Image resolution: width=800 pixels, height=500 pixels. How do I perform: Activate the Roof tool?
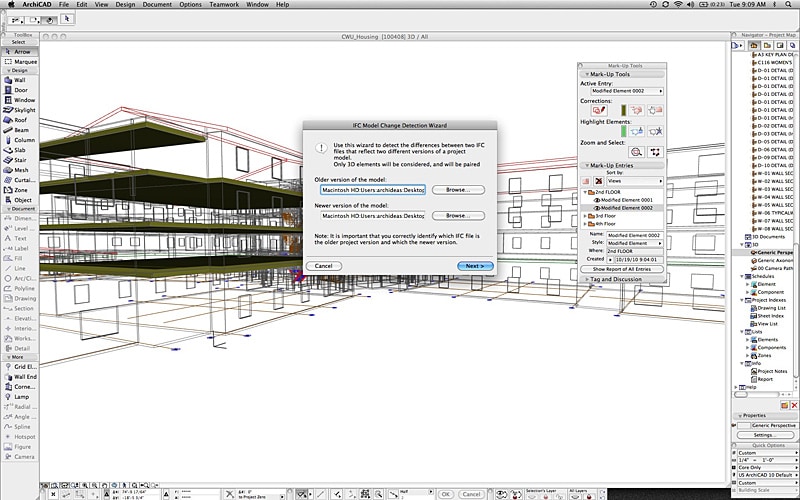(19, 120)
